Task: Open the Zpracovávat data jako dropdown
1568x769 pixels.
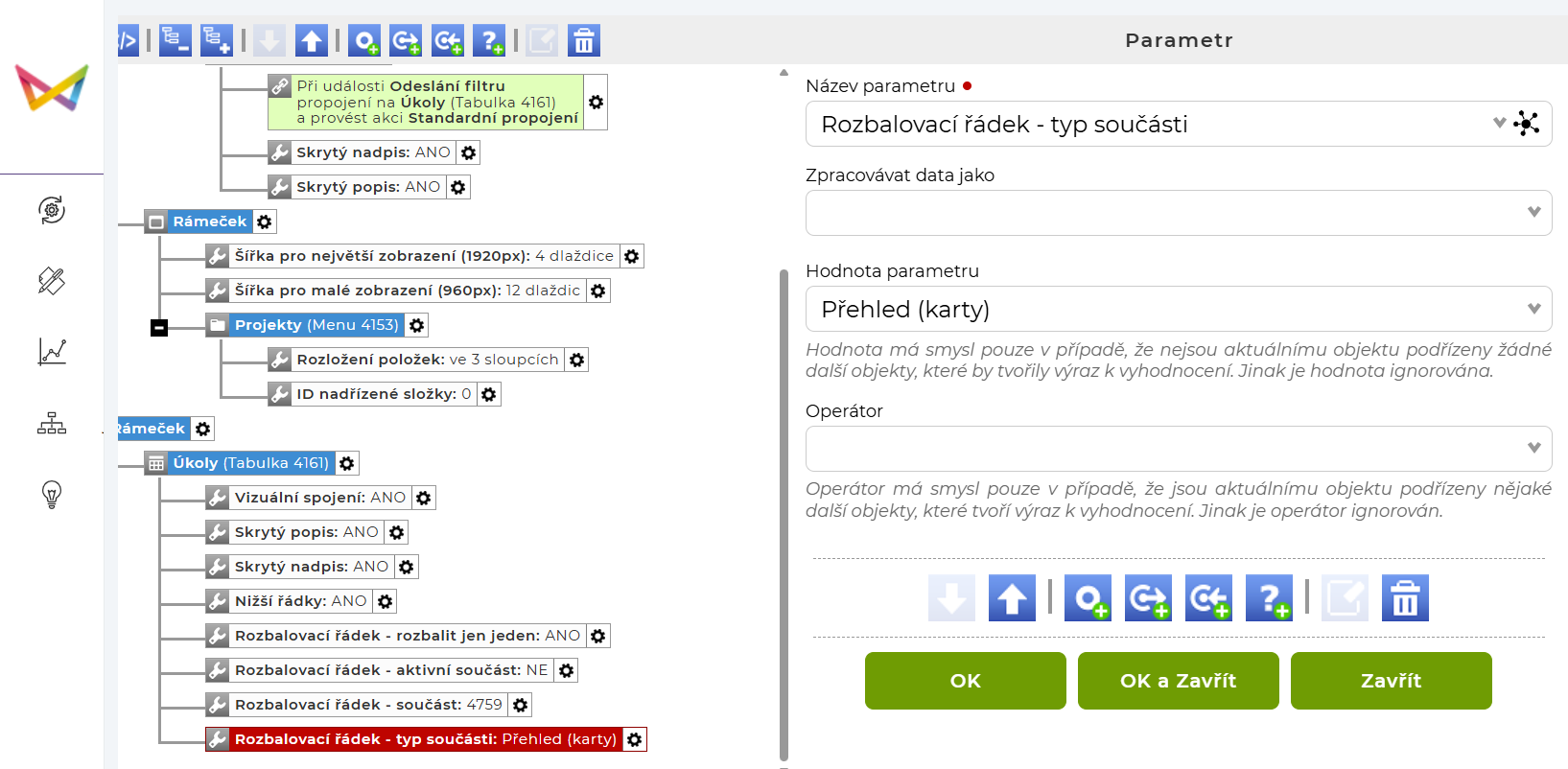Action: pyautogui.click(x=1178, y=212)
